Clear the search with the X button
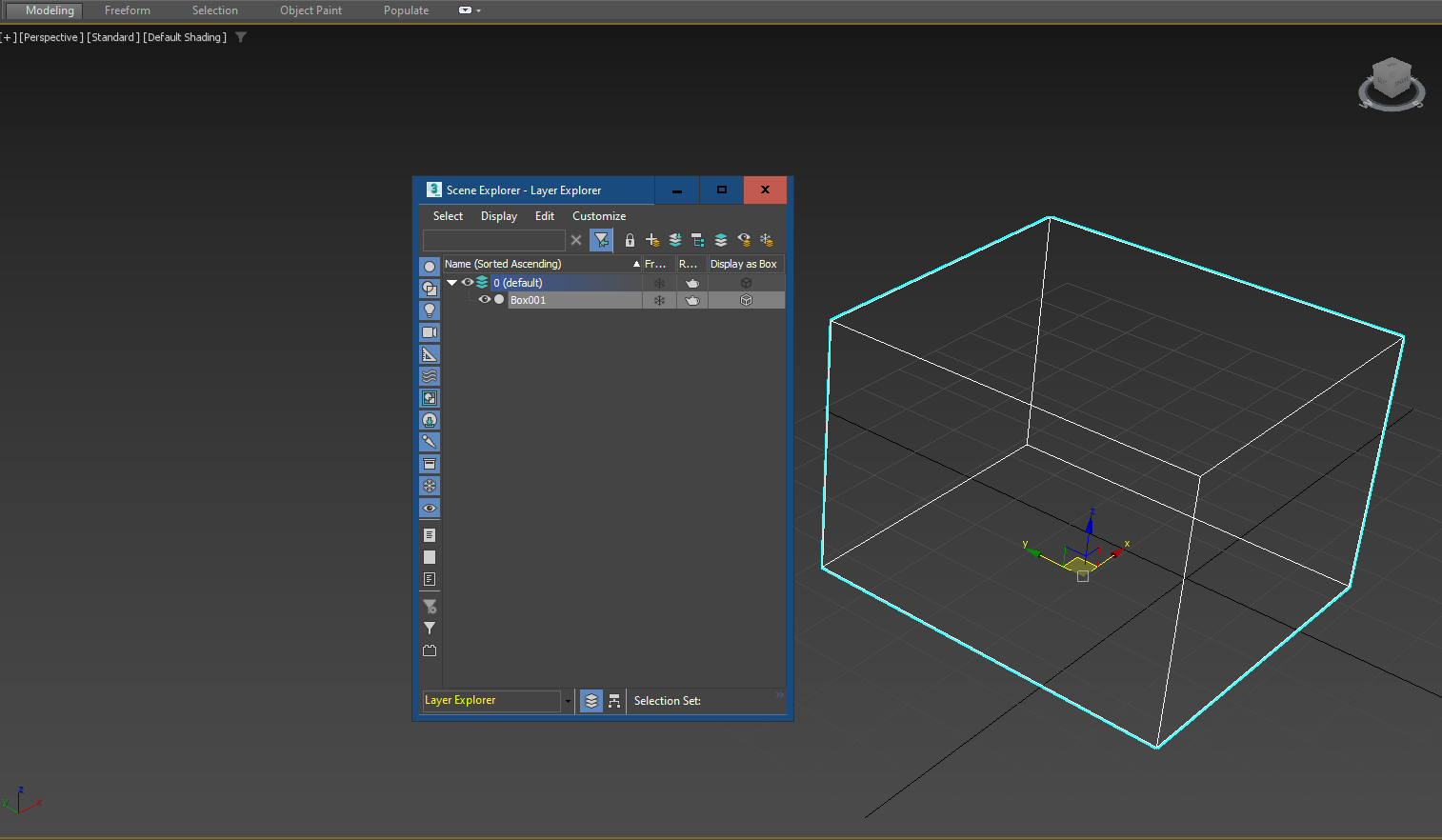This screenshot has width=1442, height=840. tap(575, 240)
